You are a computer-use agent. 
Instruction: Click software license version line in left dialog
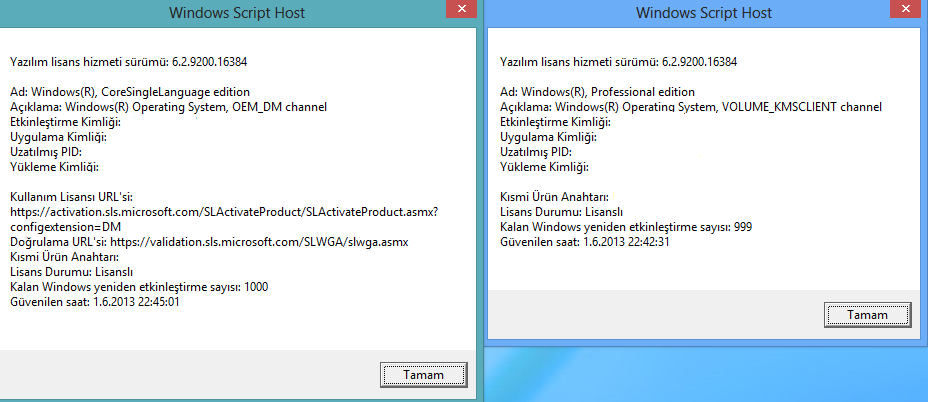pyautogui.click(x=129, y=62)
